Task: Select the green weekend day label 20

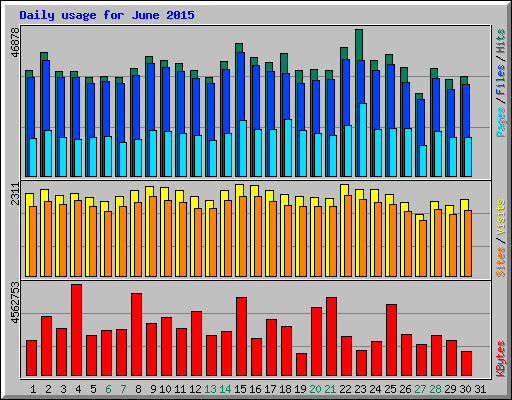Action: (315, 389)
